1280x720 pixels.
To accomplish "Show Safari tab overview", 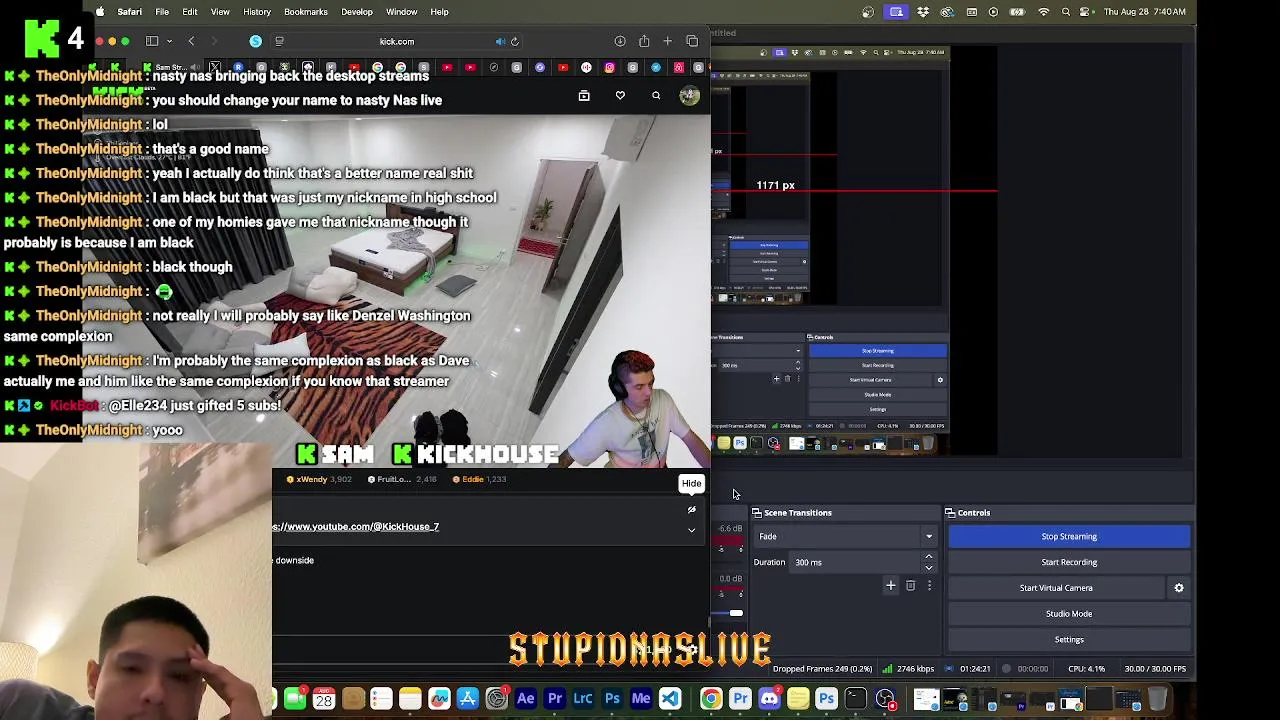I will coord(692,41).
